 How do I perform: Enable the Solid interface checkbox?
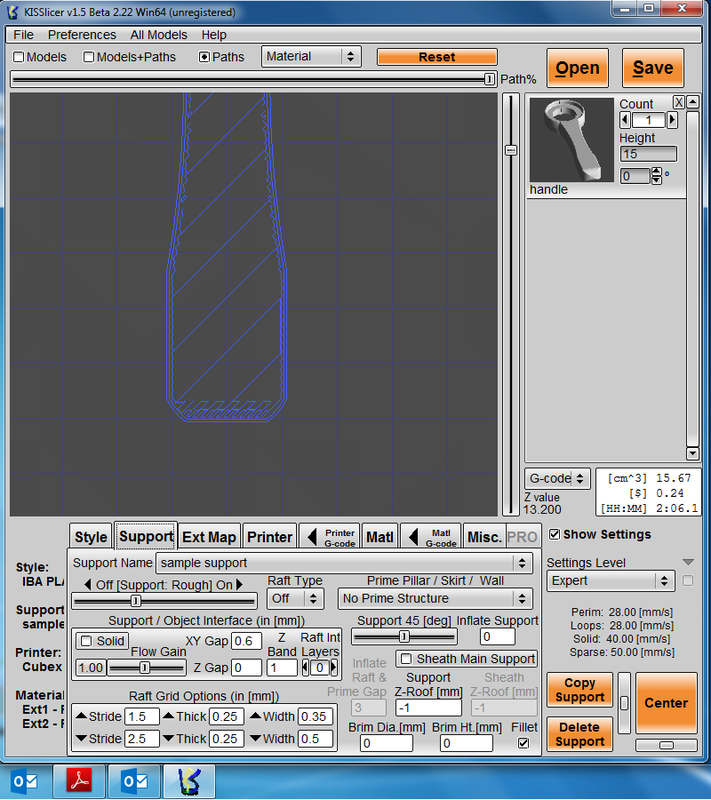[87, 641]
